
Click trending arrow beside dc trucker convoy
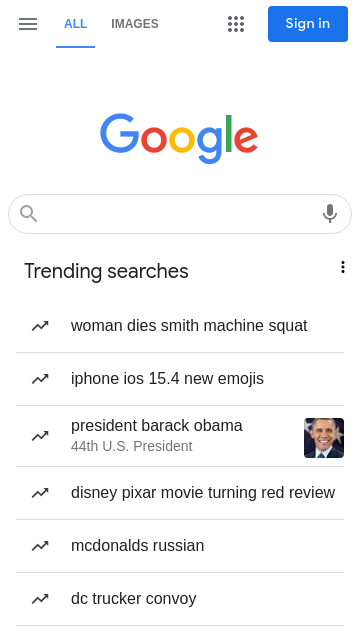tap(40, 599)
